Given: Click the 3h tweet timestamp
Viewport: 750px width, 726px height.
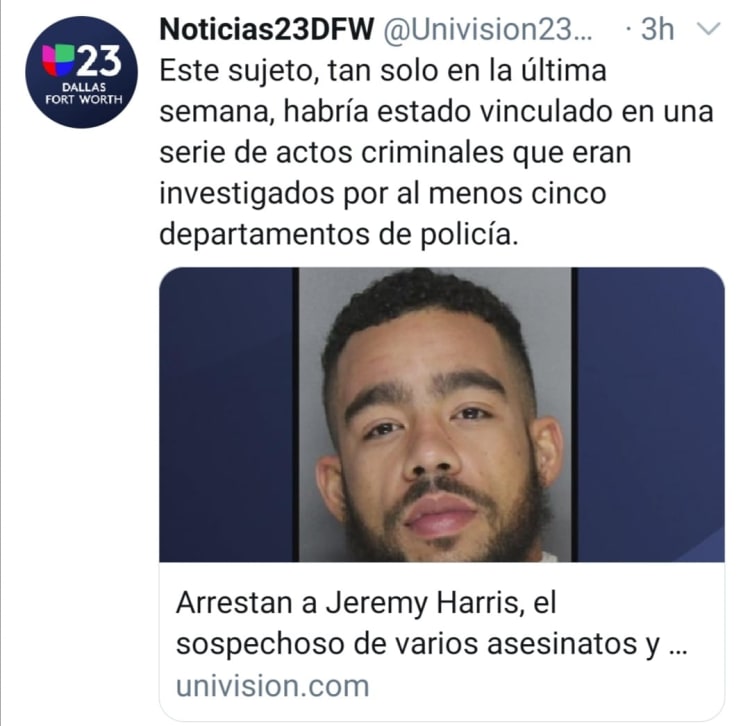Looking at the screenshot, I should point(657,30).
